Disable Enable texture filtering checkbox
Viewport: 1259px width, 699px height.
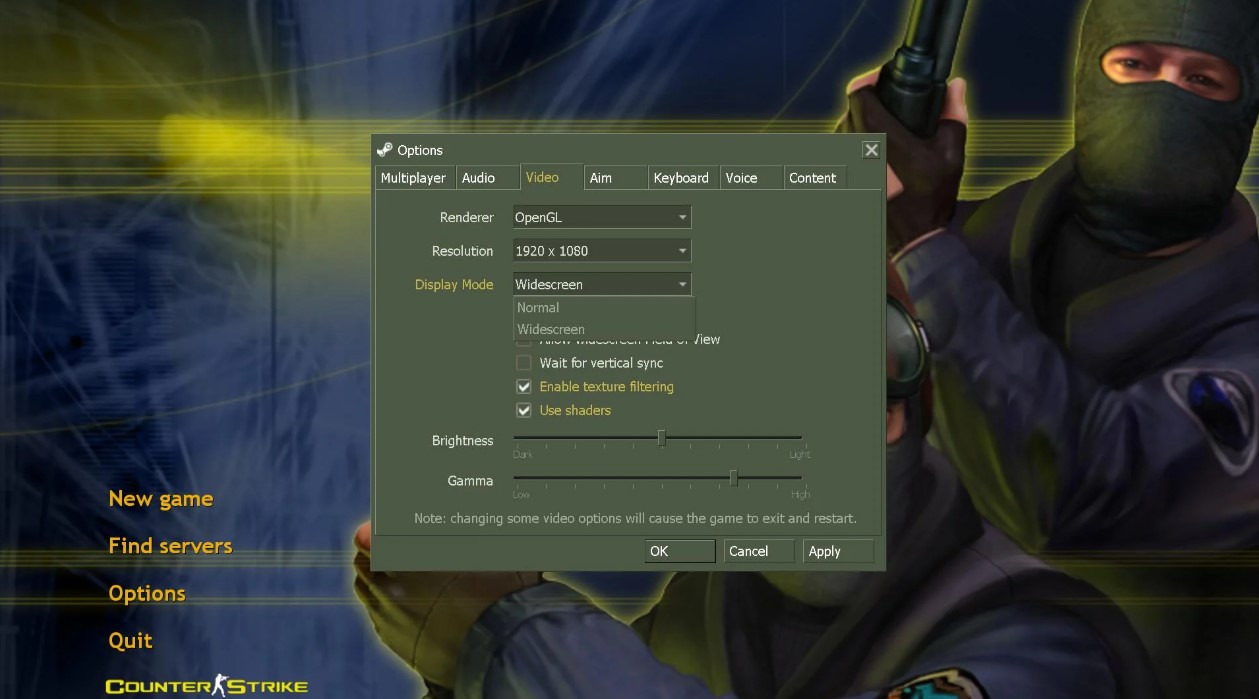[x=523, y=387]
